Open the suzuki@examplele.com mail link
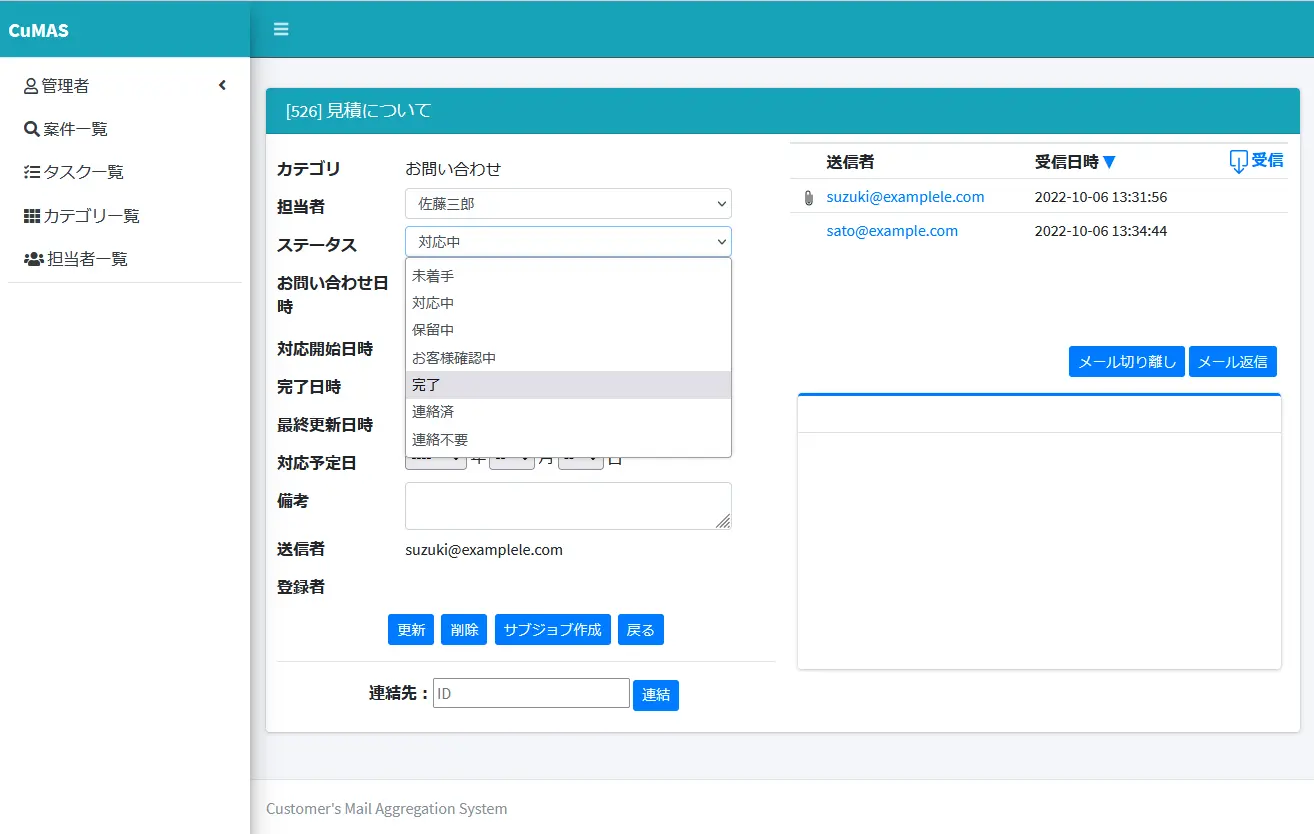 point(905,197)
